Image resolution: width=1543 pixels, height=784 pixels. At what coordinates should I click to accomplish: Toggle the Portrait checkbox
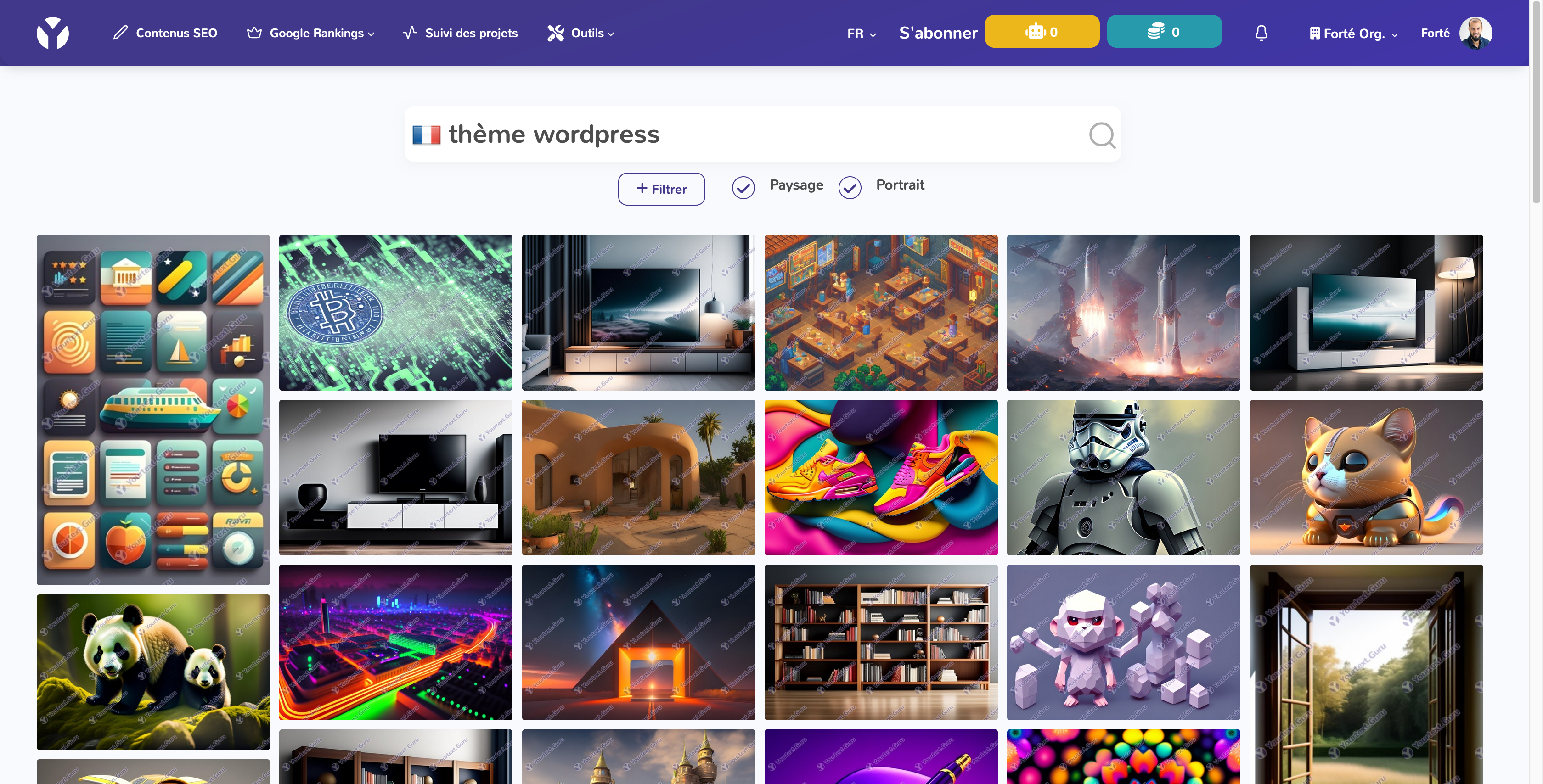coord(850,188)
